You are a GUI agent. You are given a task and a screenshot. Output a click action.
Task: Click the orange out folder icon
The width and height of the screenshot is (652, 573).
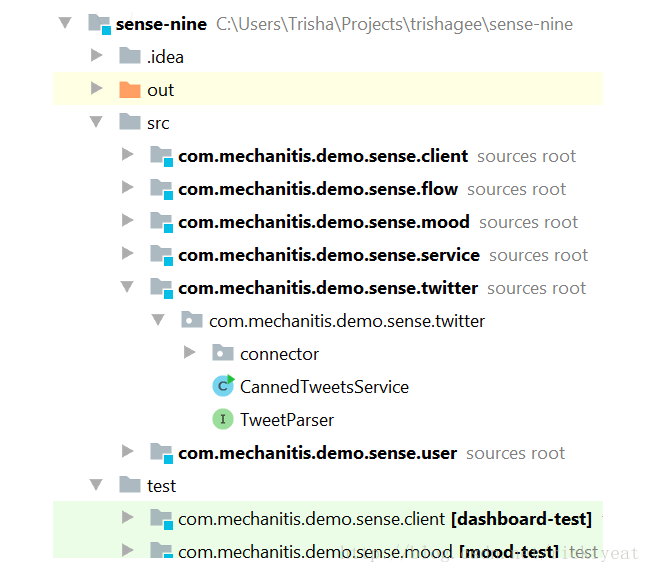[130, 90]
